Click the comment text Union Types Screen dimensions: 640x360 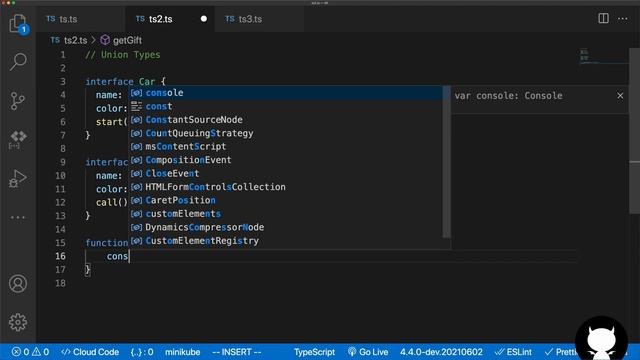(131, 55)
